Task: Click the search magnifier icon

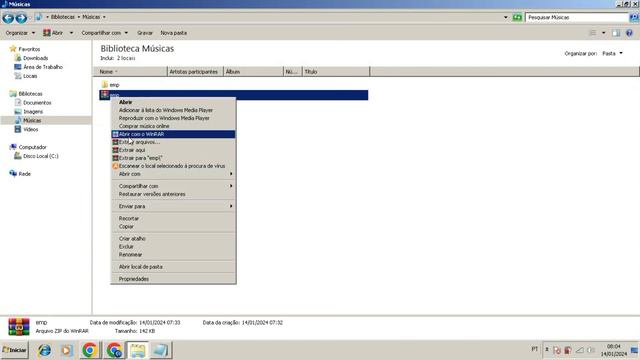Action: pos(634,17)
